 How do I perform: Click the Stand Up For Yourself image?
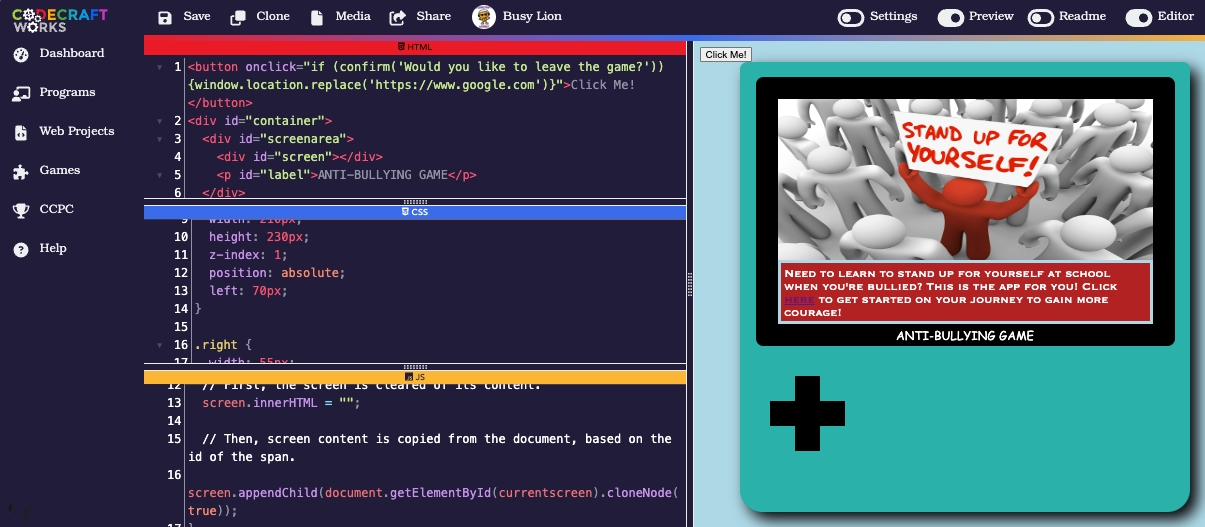tap(965, 179)
